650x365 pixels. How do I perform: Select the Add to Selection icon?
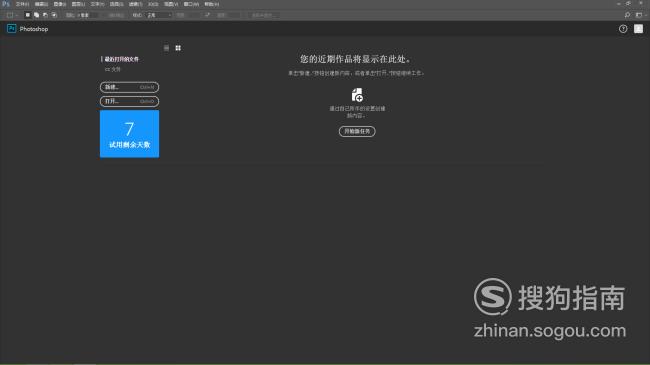click(36, 15)
